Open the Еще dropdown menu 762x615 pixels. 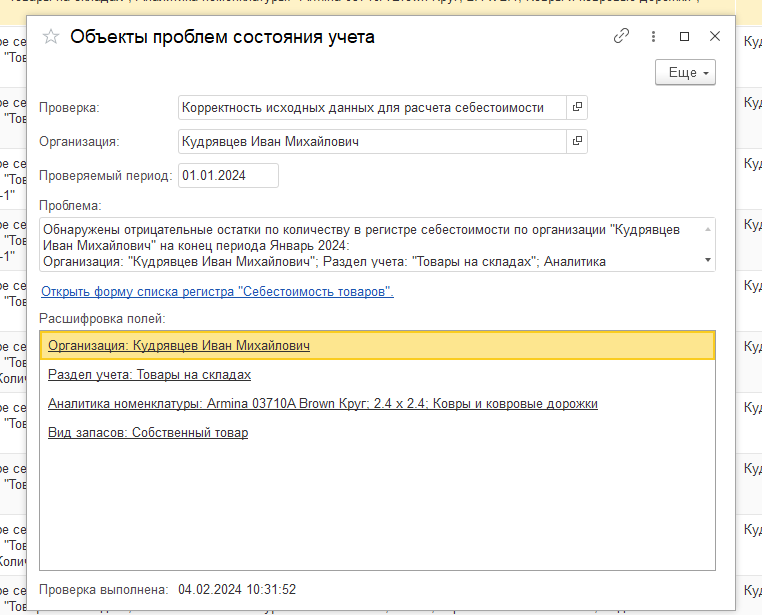[x=686, y=73]
